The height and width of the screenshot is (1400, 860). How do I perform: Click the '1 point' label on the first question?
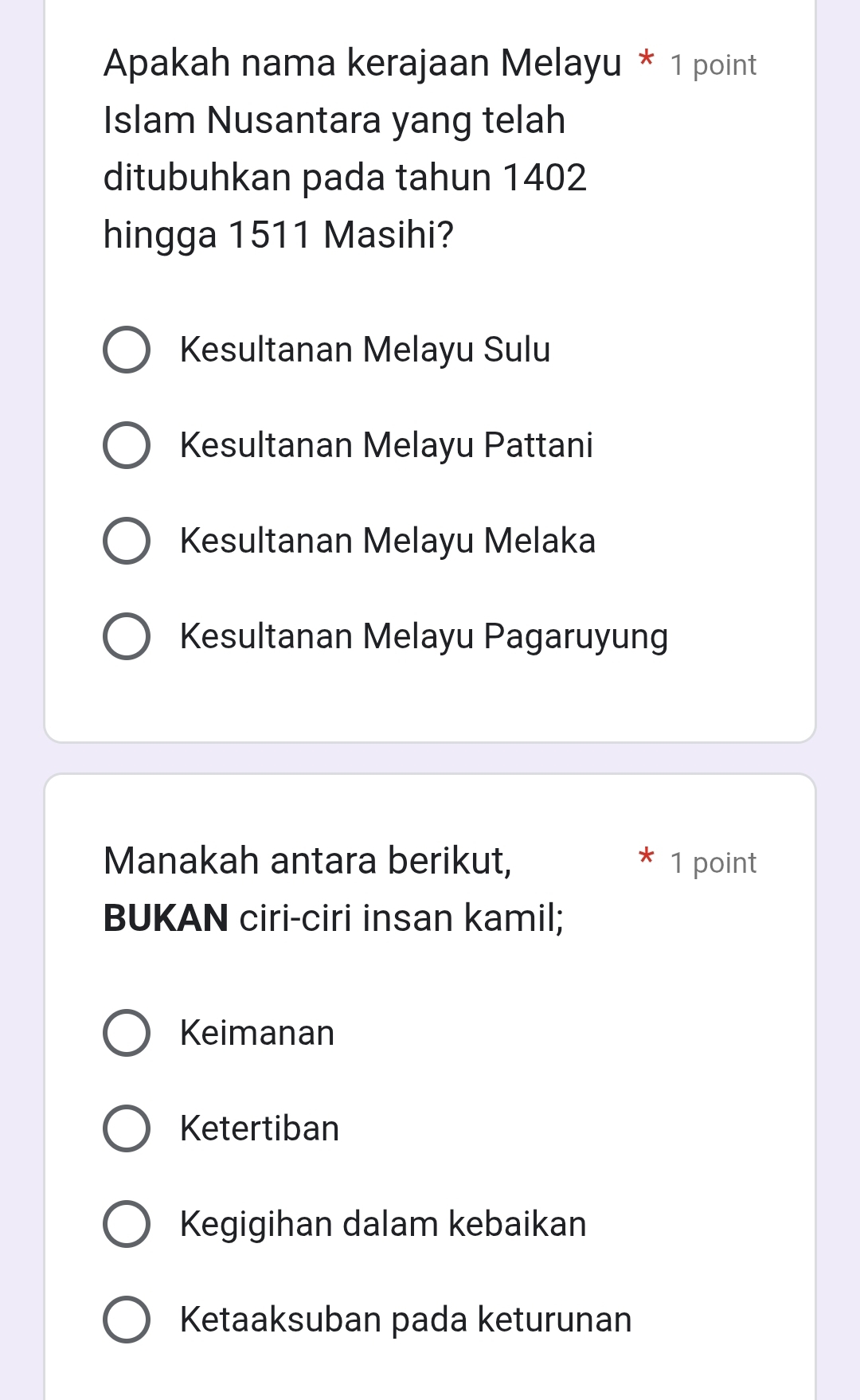click(713, 65)
